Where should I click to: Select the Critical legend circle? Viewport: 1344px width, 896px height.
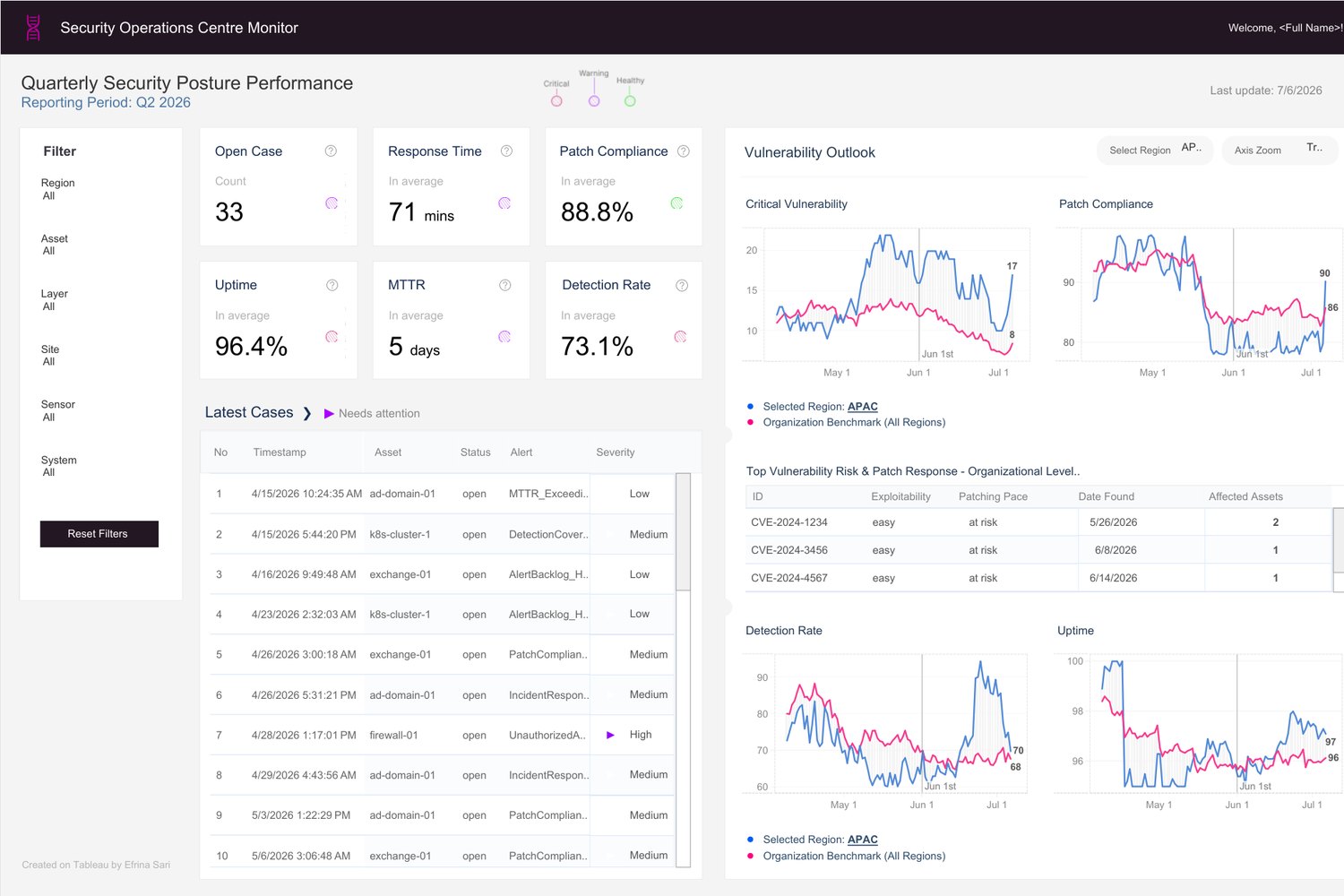click(556, 101)
